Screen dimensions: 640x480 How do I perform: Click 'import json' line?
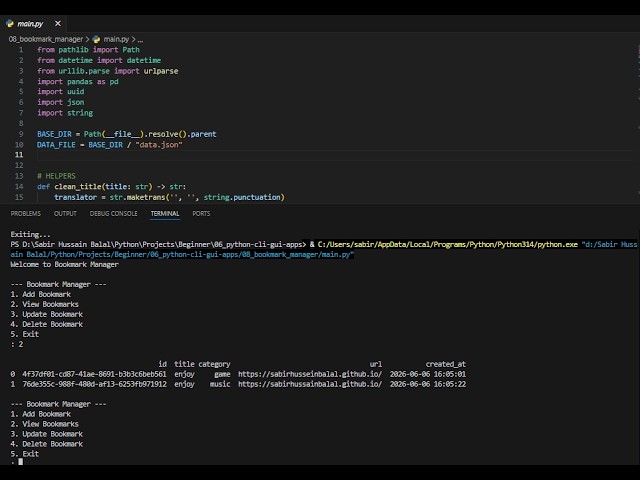[x=61, y=102]
